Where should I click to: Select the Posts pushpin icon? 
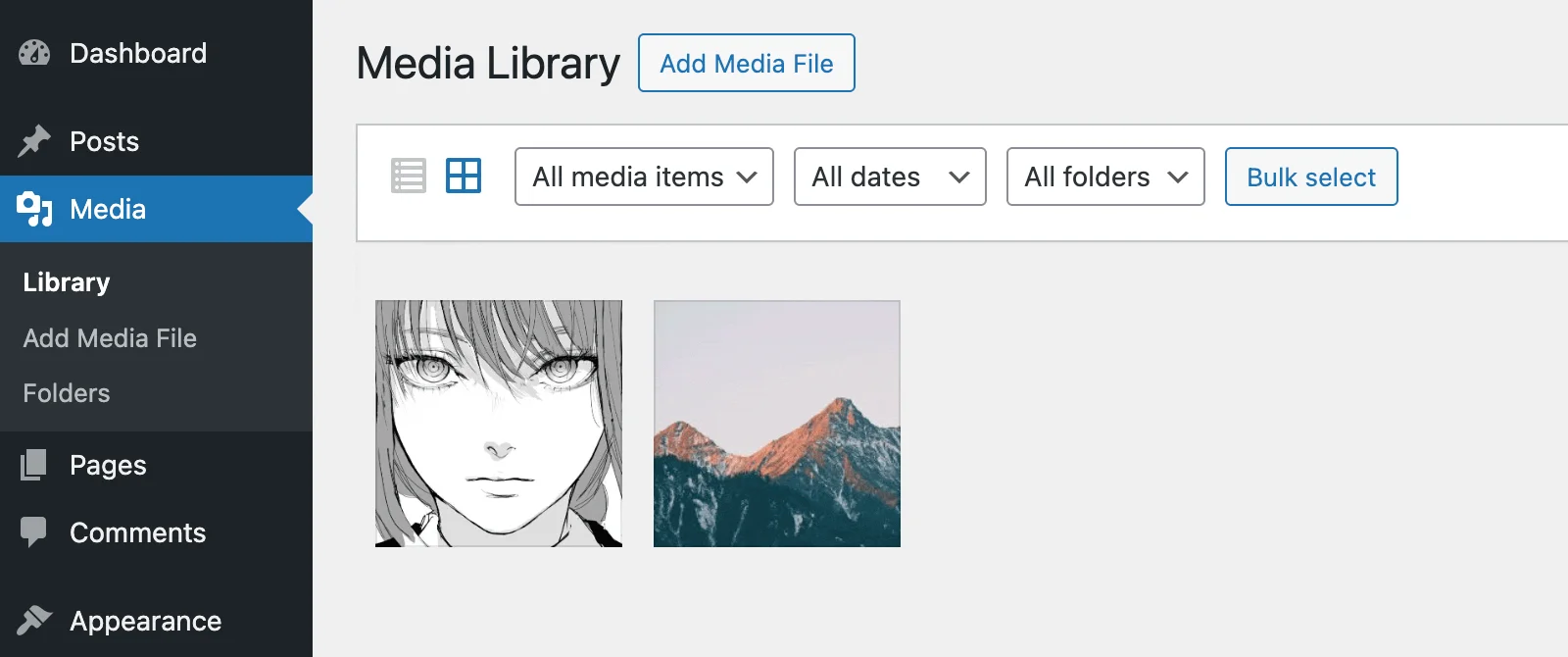[32, 141]
